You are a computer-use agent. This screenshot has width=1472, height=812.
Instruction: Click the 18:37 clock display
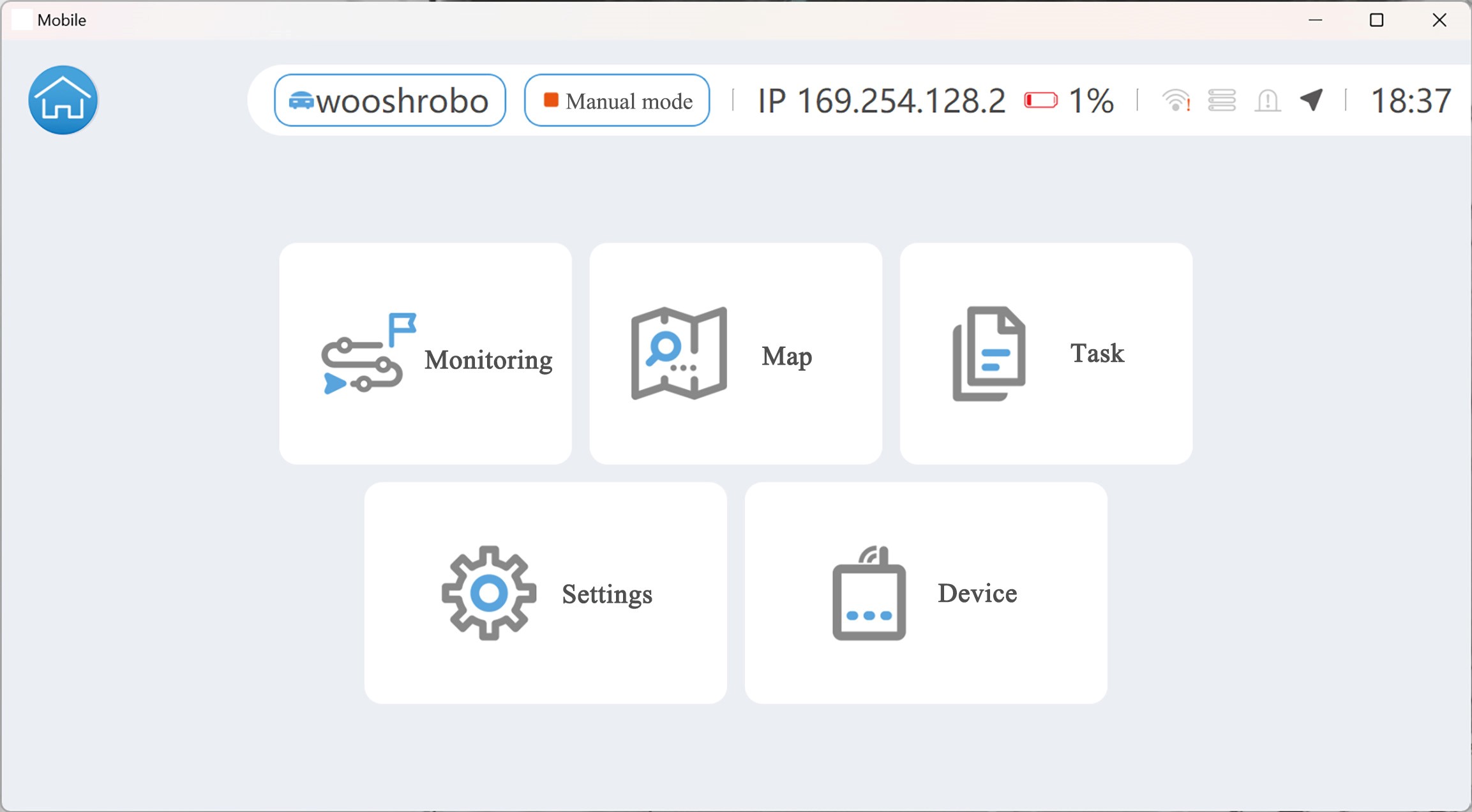(1411, 100)
